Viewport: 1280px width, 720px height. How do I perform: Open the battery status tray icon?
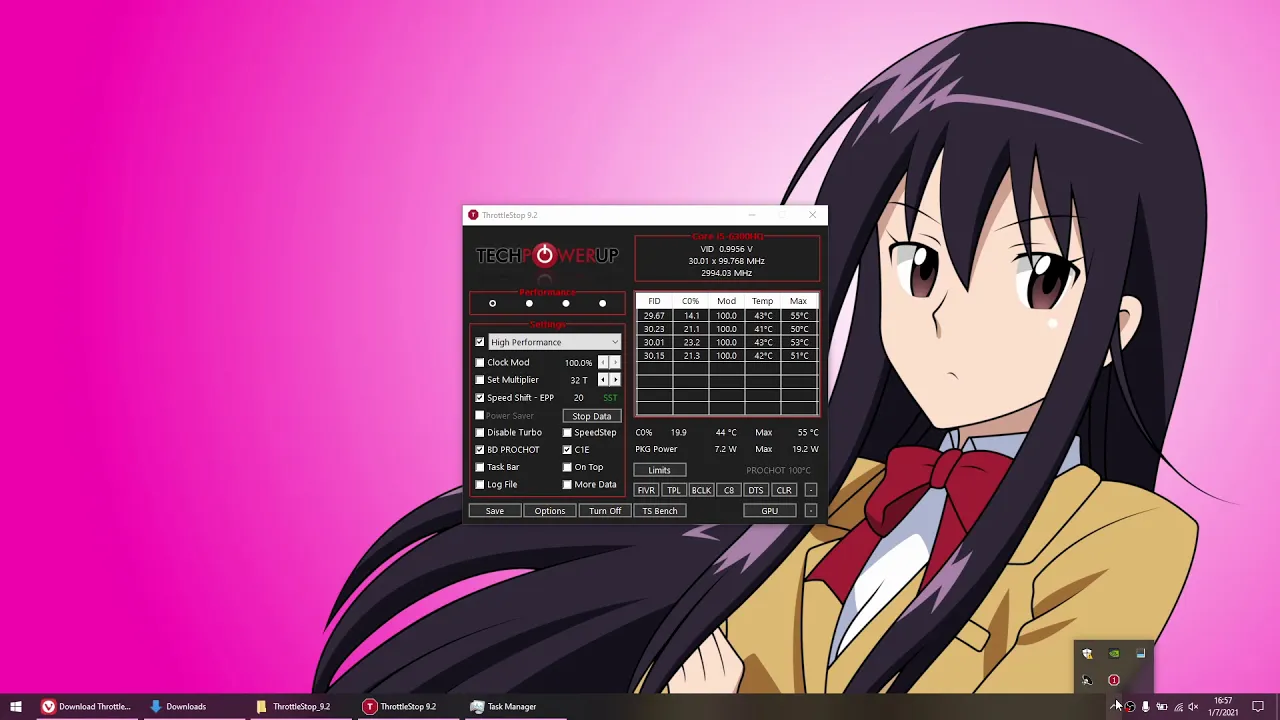(1162, 706)
